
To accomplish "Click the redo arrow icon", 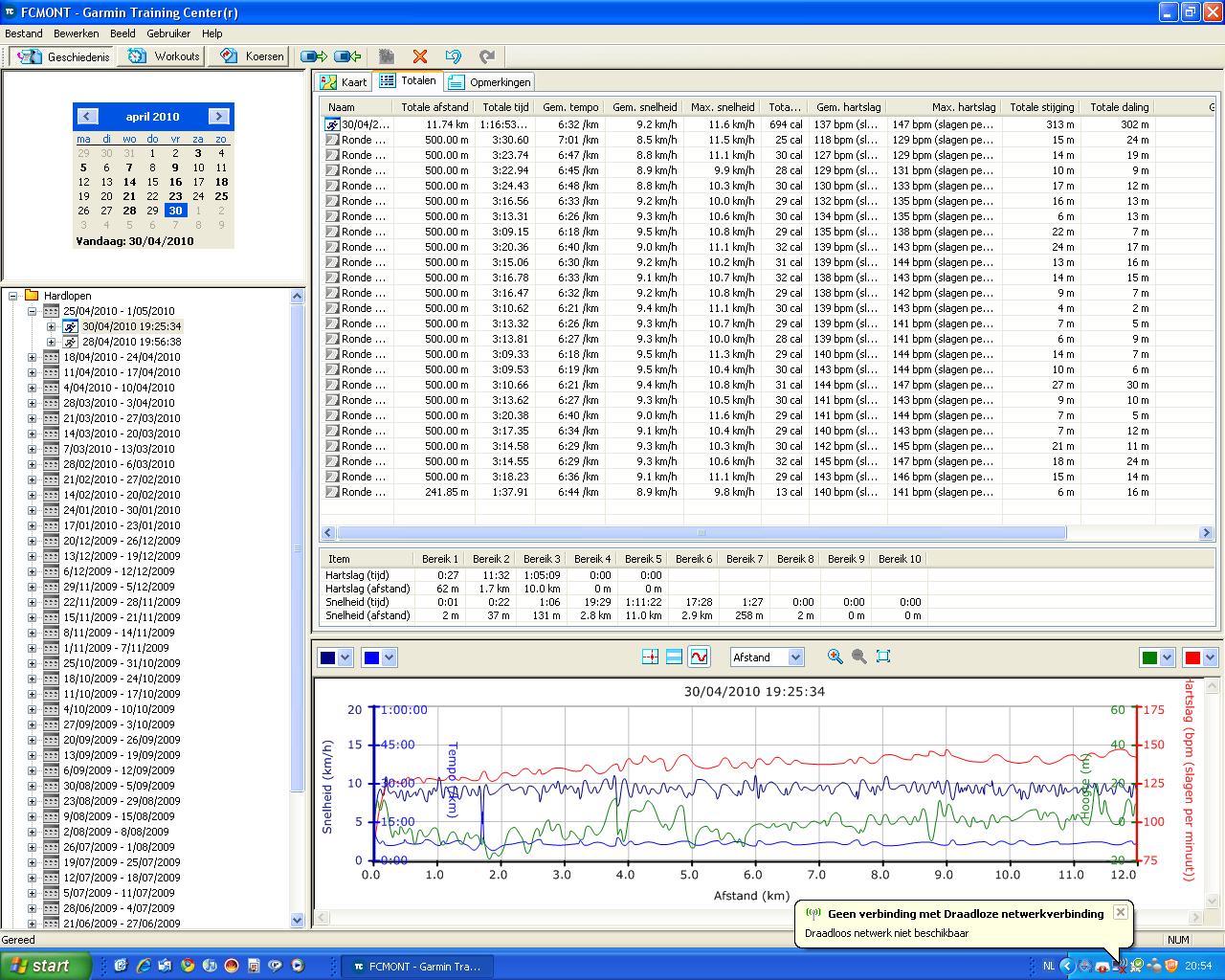I will coord(486,56).
